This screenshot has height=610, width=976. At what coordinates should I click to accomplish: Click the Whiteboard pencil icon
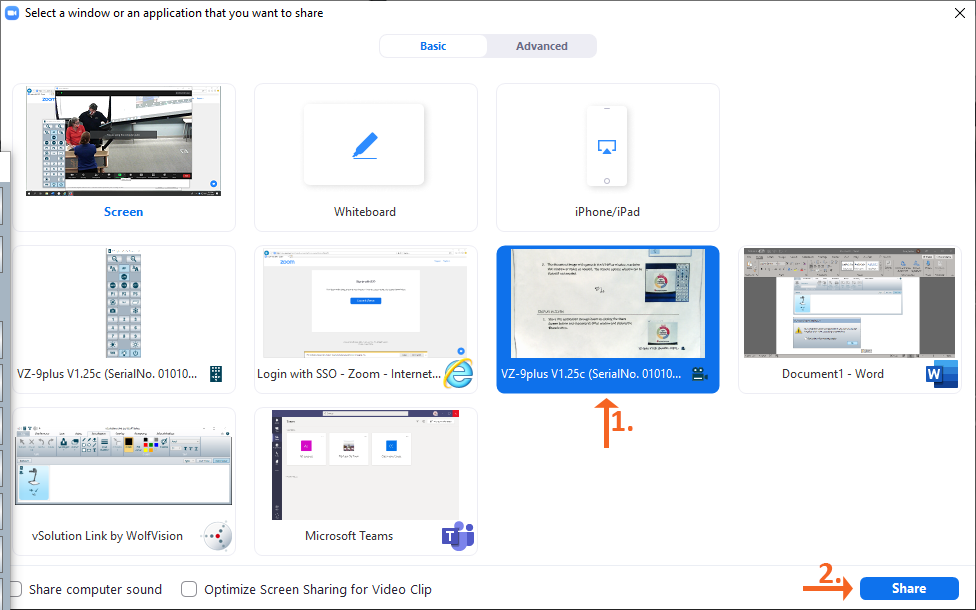(363, 144)
